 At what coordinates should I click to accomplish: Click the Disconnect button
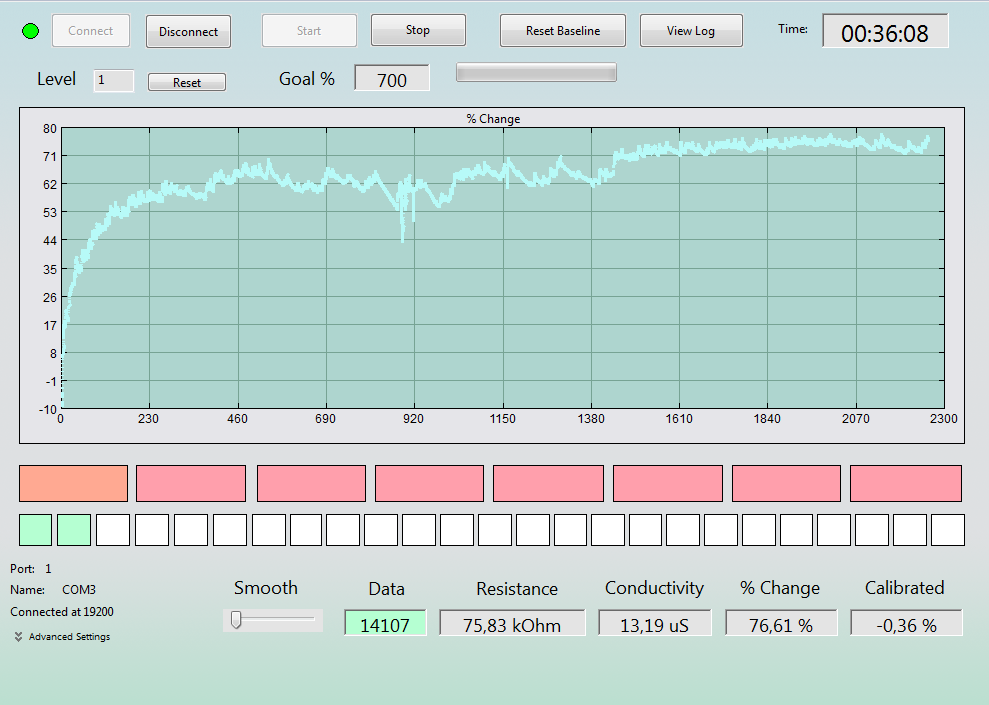coord(189,32)
